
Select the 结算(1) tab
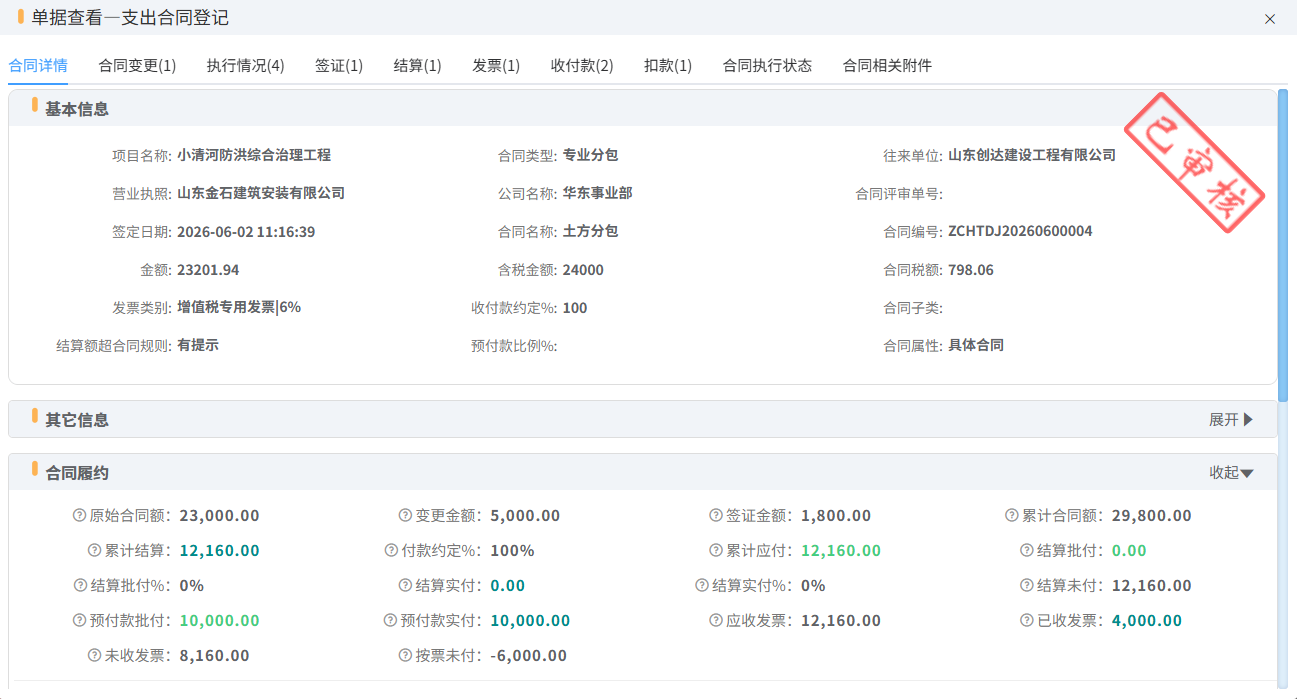click(x=418, y=66)
